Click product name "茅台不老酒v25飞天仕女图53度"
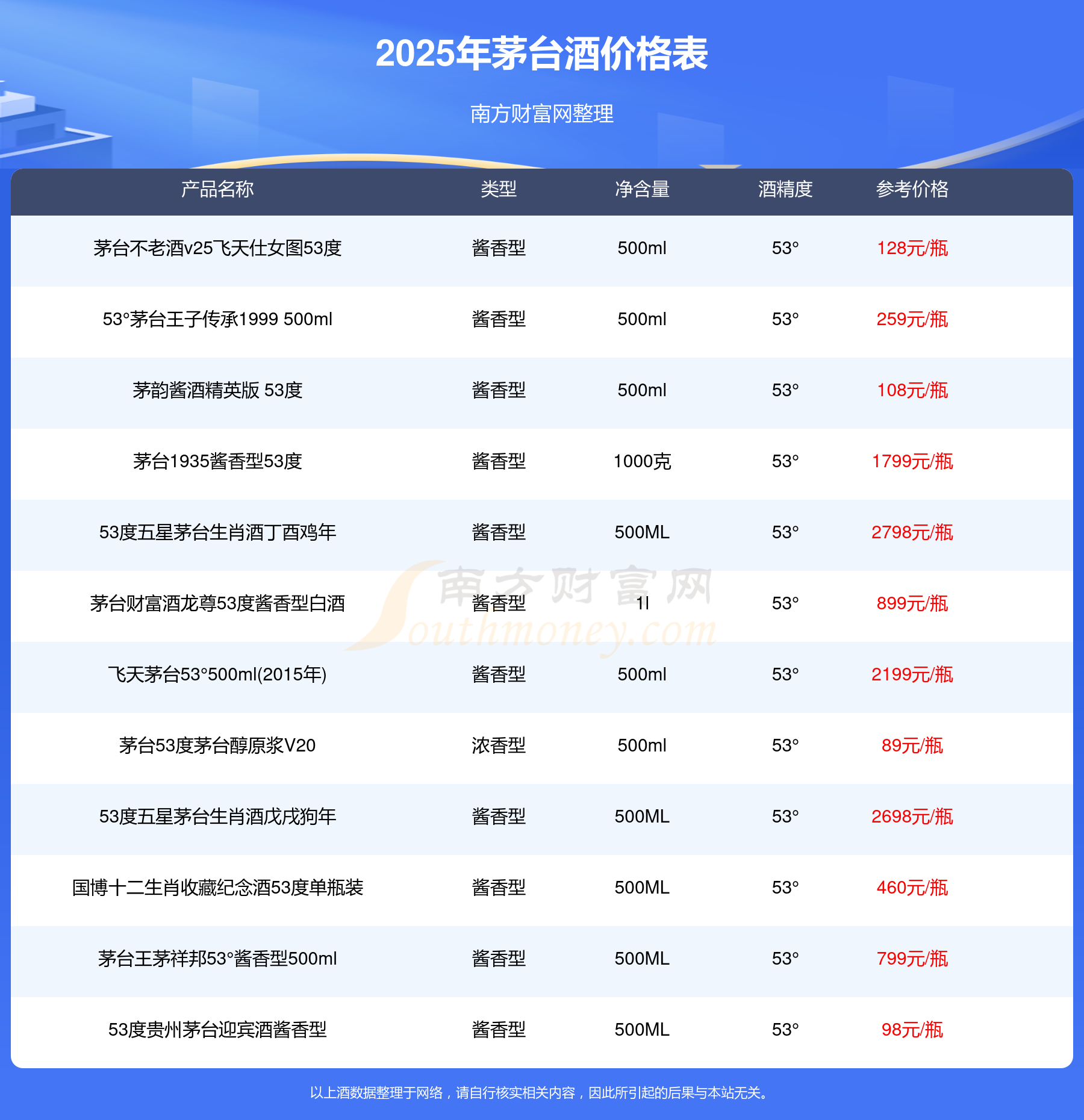Viewport: 1084px width, 1120px height. [217, 248]
